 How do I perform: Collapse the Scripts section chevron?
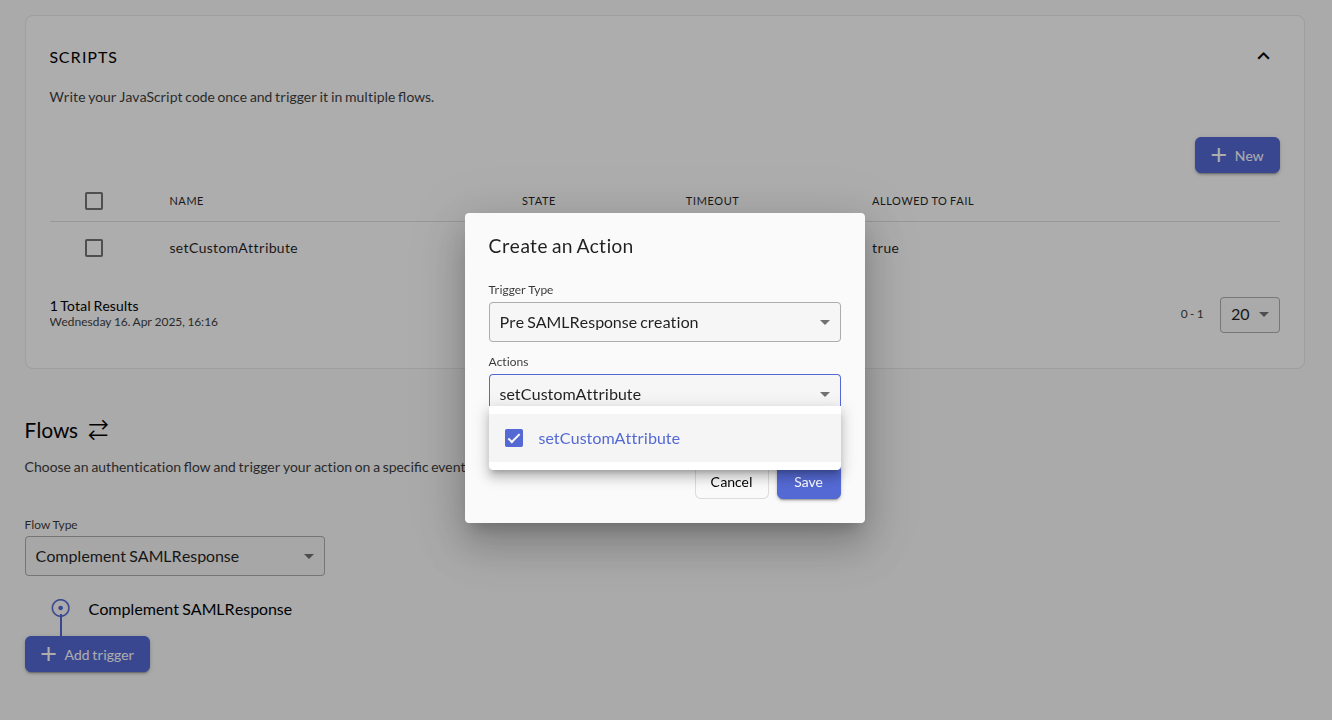coord(1263,56)
